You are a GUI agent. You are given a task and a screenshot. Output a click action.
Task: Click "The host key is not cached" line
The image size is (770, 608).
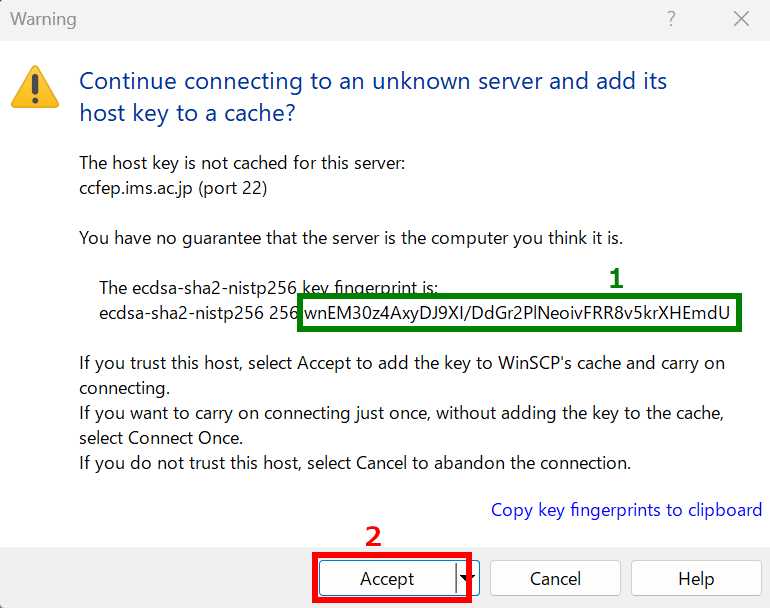coord(242,163)
